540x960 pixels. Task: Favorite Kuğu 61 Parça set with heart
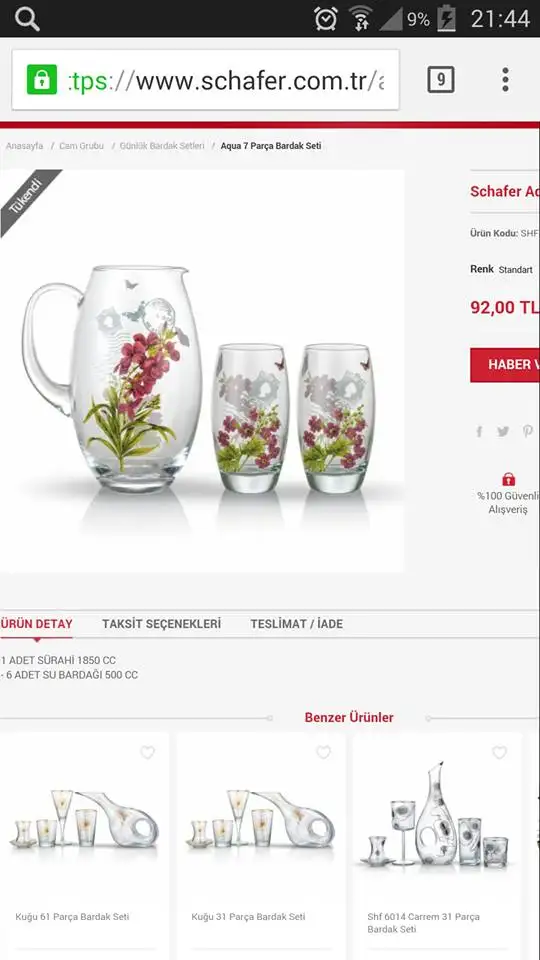tap(148, 752)
